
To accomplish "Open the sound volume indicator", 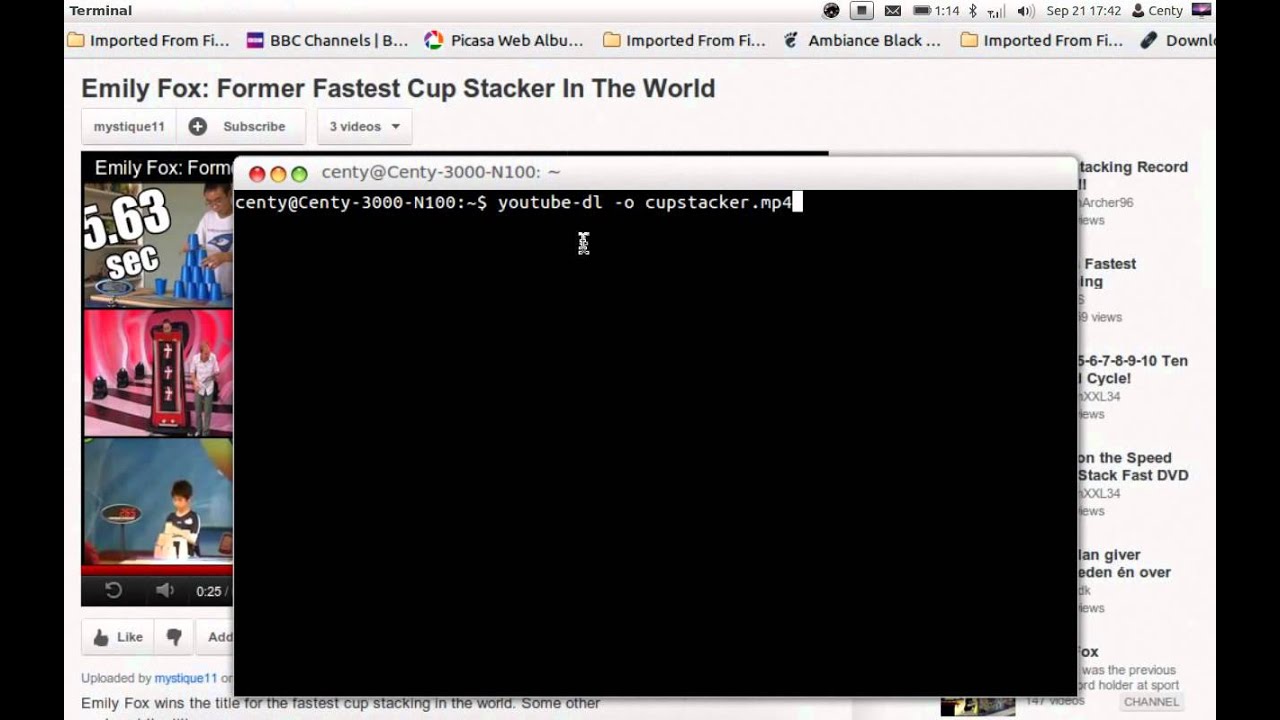I will [1025, 11].
